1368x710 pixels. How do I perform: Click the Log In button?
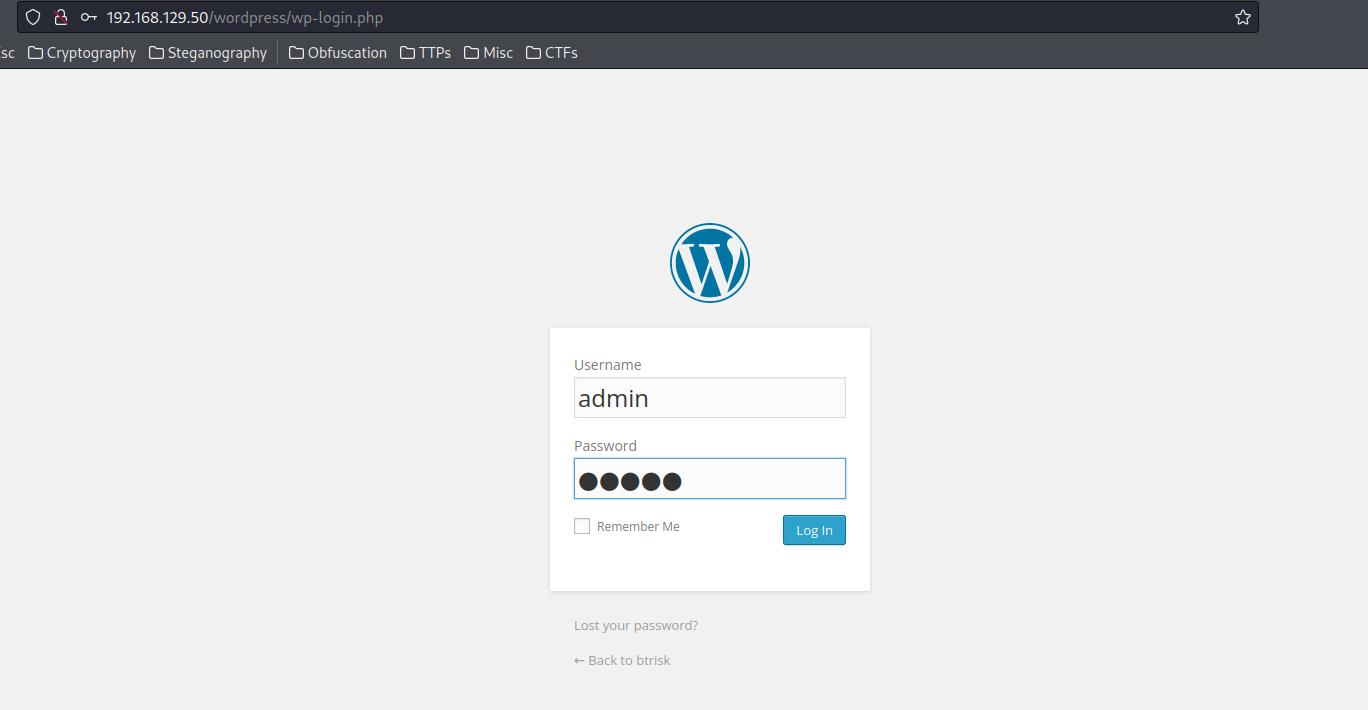814,530
